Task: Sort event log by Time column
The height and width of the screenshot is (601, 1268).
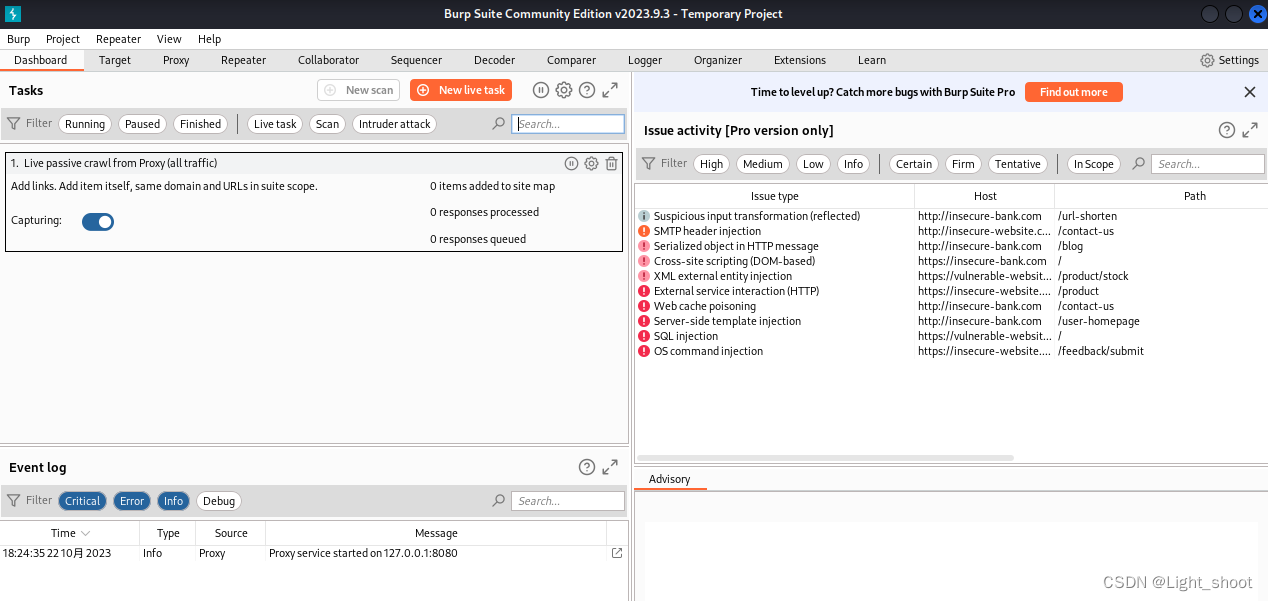Action: [70, 533]
